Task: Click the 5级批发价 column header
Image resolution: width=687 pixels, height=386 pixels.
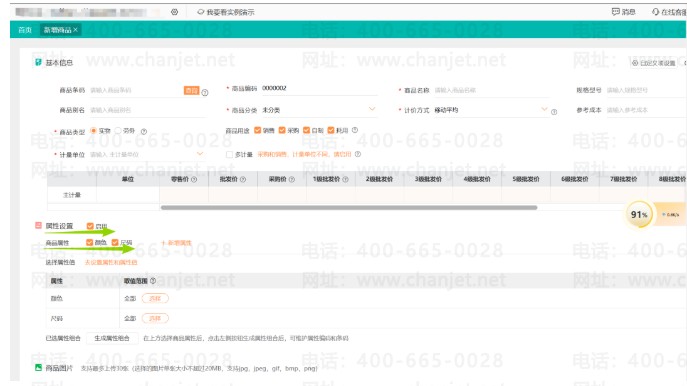Action: (x=526, y=179)
